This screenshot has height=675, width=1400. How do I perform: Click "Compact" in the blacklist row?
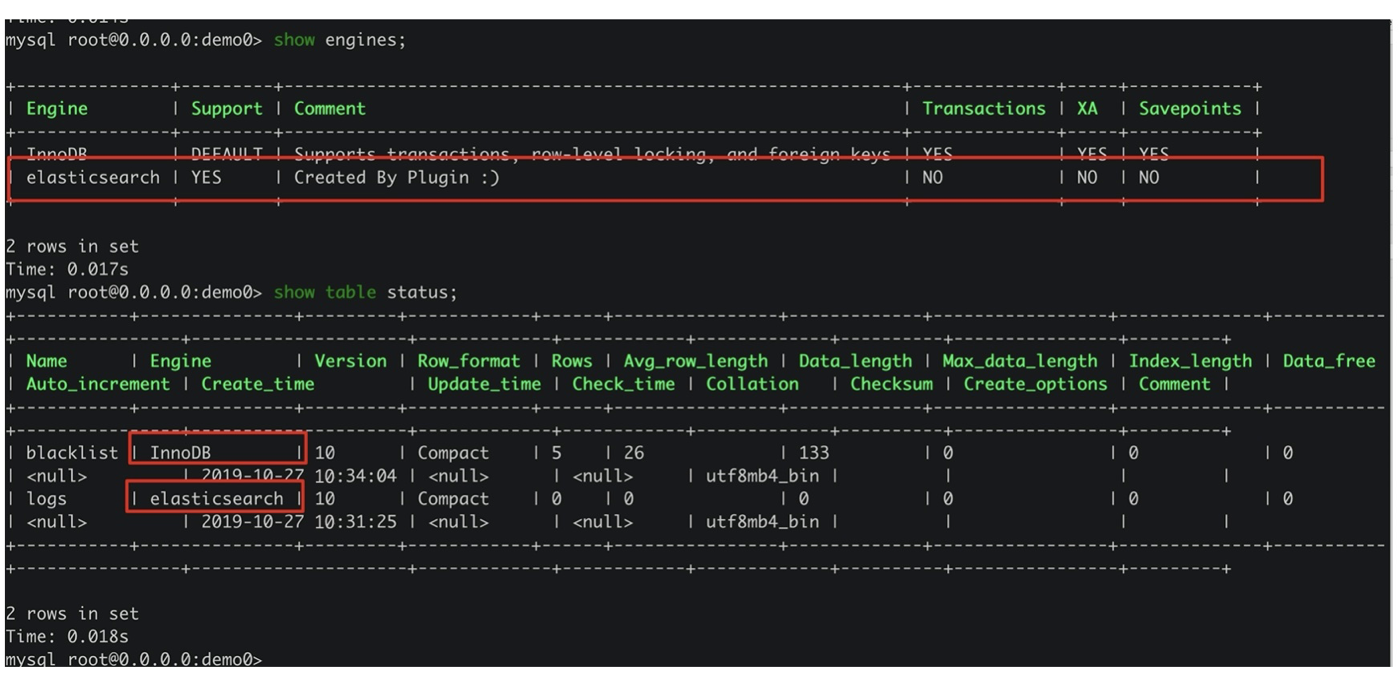pos(454,453)
